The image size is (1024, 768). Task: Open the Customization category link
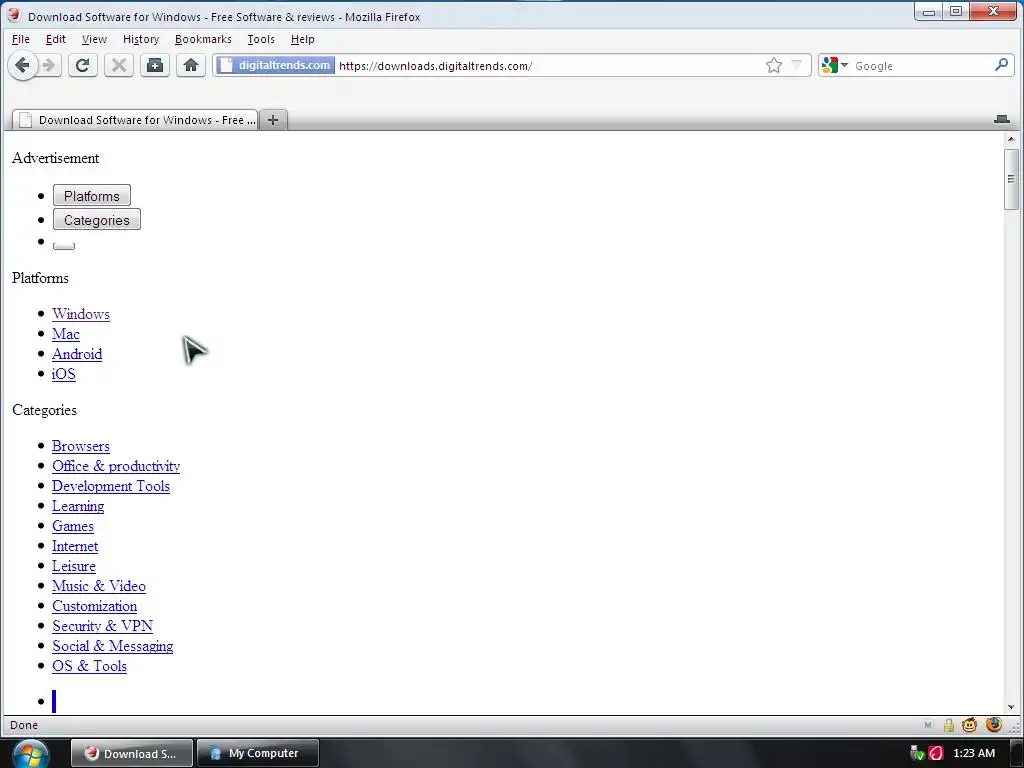[95, 606]
